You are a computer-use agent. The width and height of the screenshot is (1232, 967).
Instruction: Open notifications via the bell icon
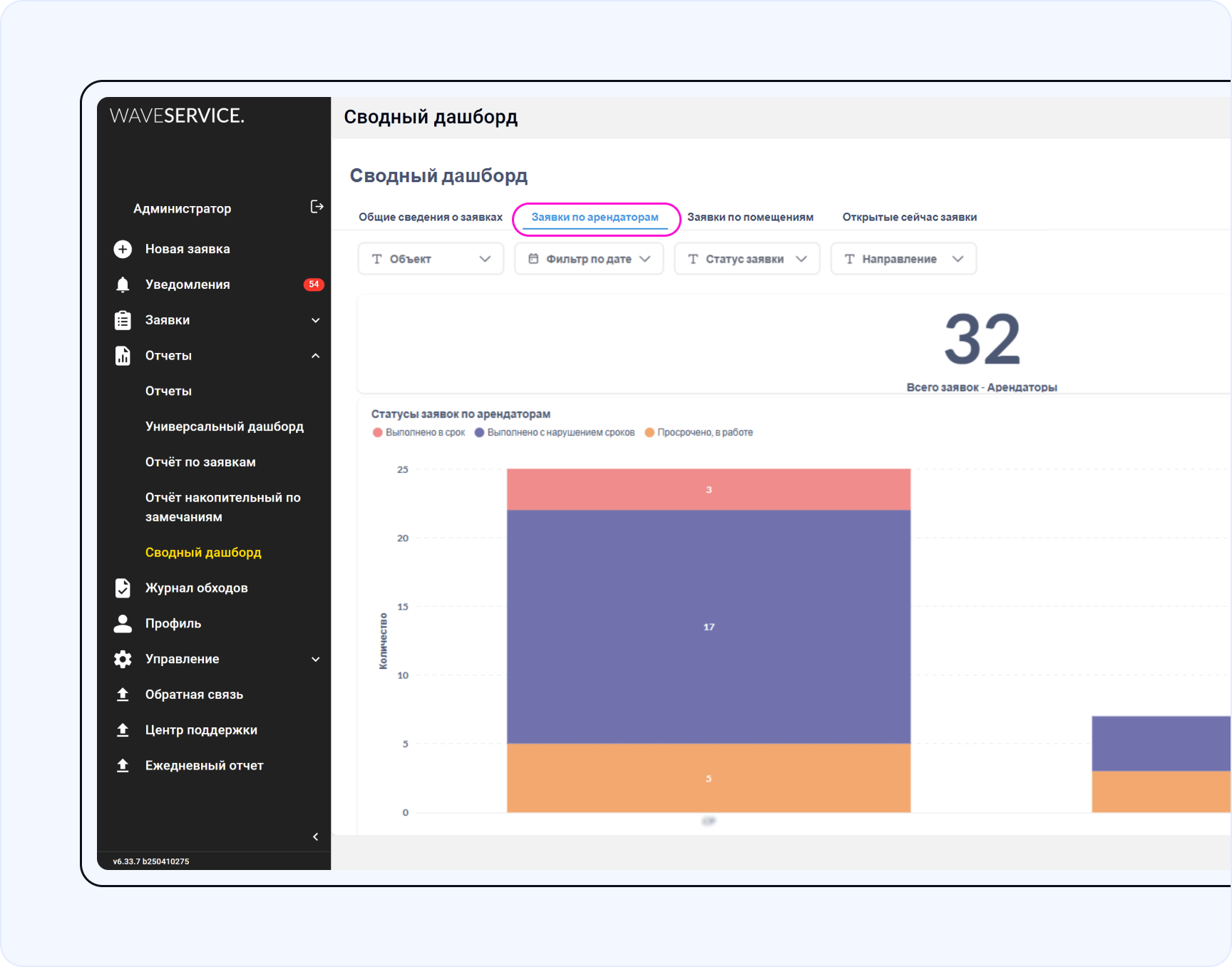(x=123, y=285)
